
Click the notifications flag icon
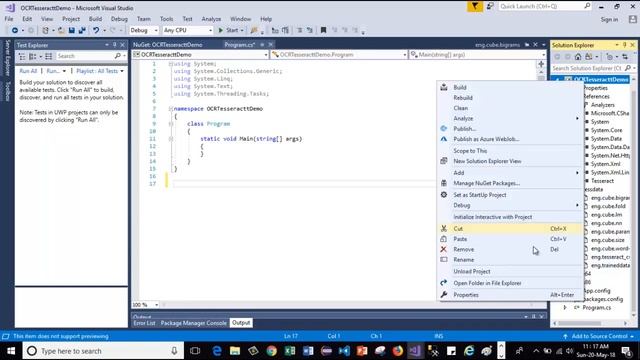click(x=475, y=6)
